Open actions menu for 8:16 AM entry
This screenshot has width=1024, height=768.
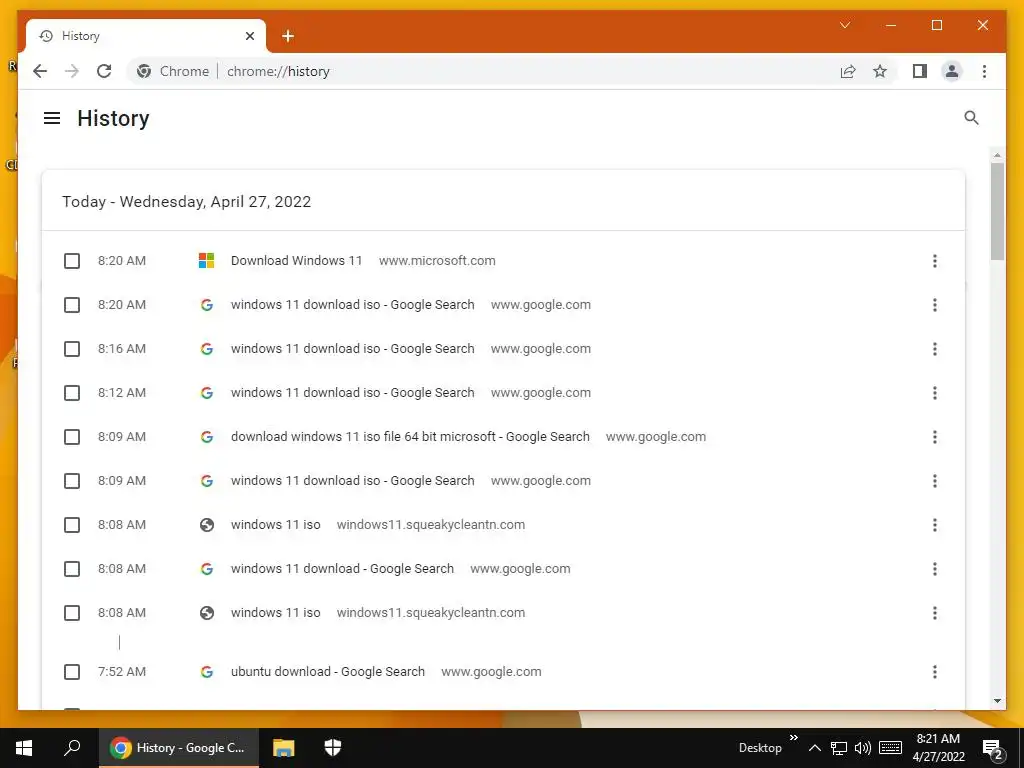click(935, 349)
